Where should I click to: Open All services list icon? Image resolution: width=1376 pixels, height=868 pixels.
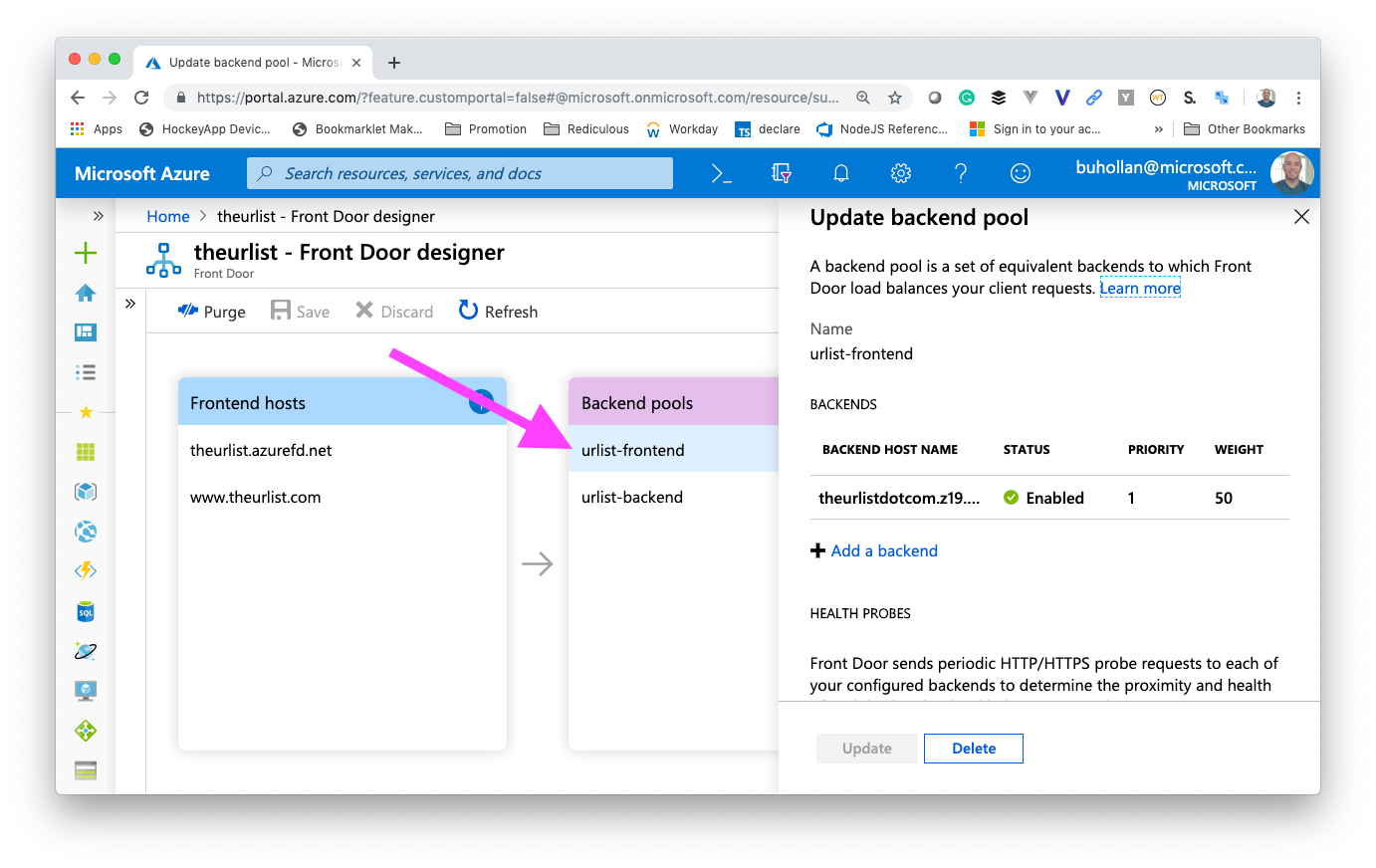coord(86,372)
